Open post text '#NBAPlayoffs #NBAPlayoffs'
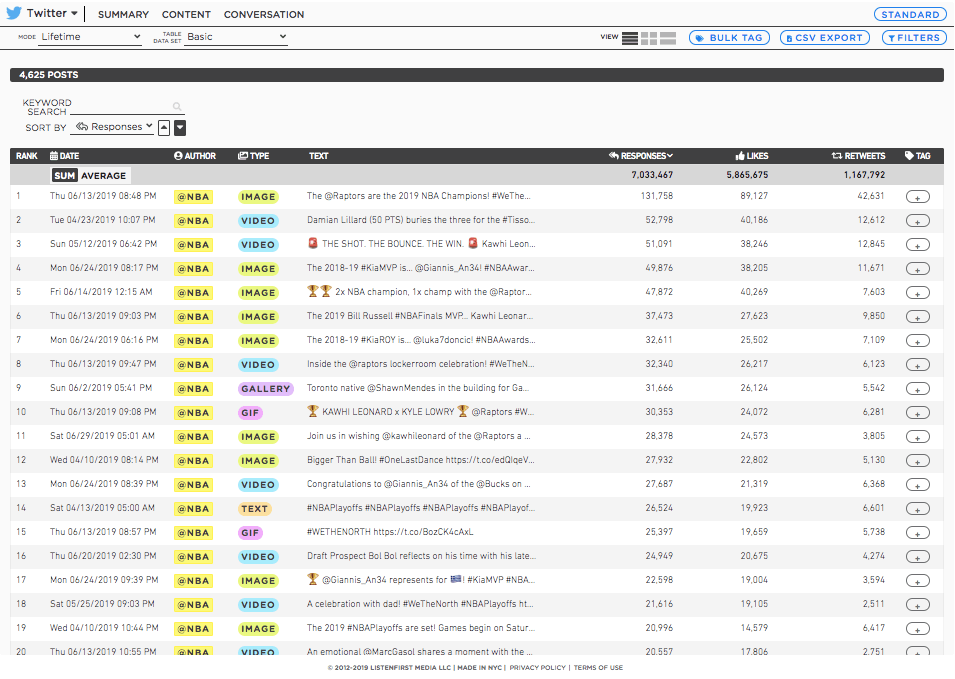955x679 pixels. pyautogui.click(x=421, y=508)
